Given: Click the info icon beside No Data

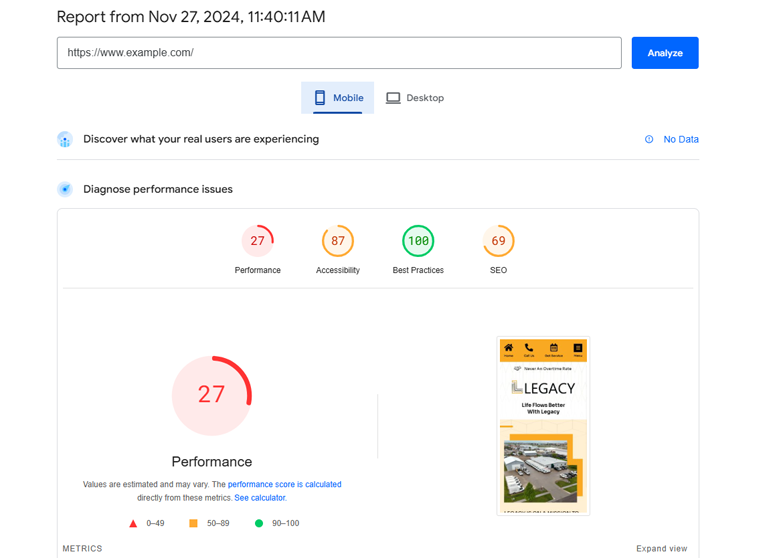Looking at the screenshot, I should coord(649,140).
